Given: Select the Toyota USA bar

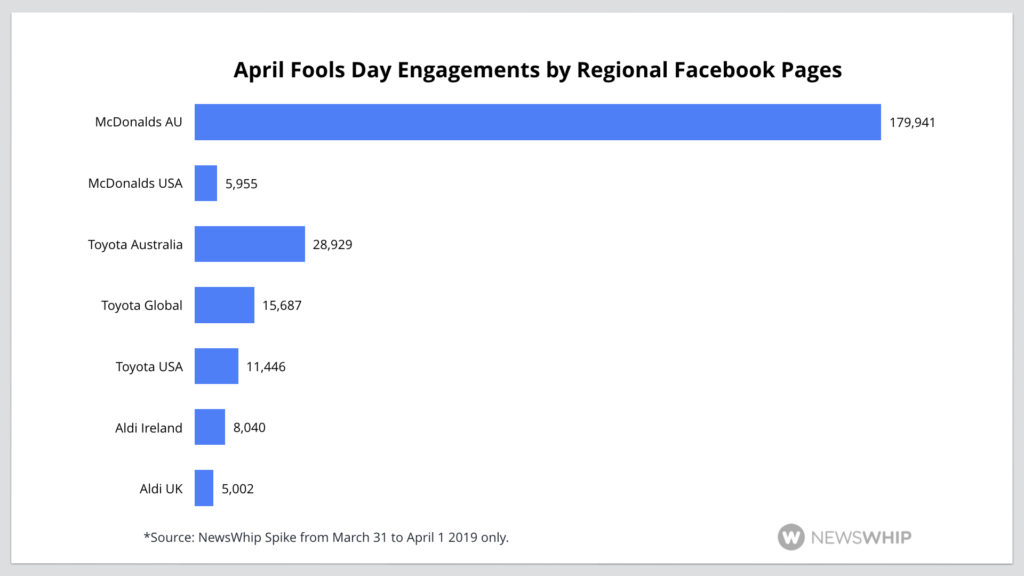Looking at the screenshot, I should tap(216, 366).
